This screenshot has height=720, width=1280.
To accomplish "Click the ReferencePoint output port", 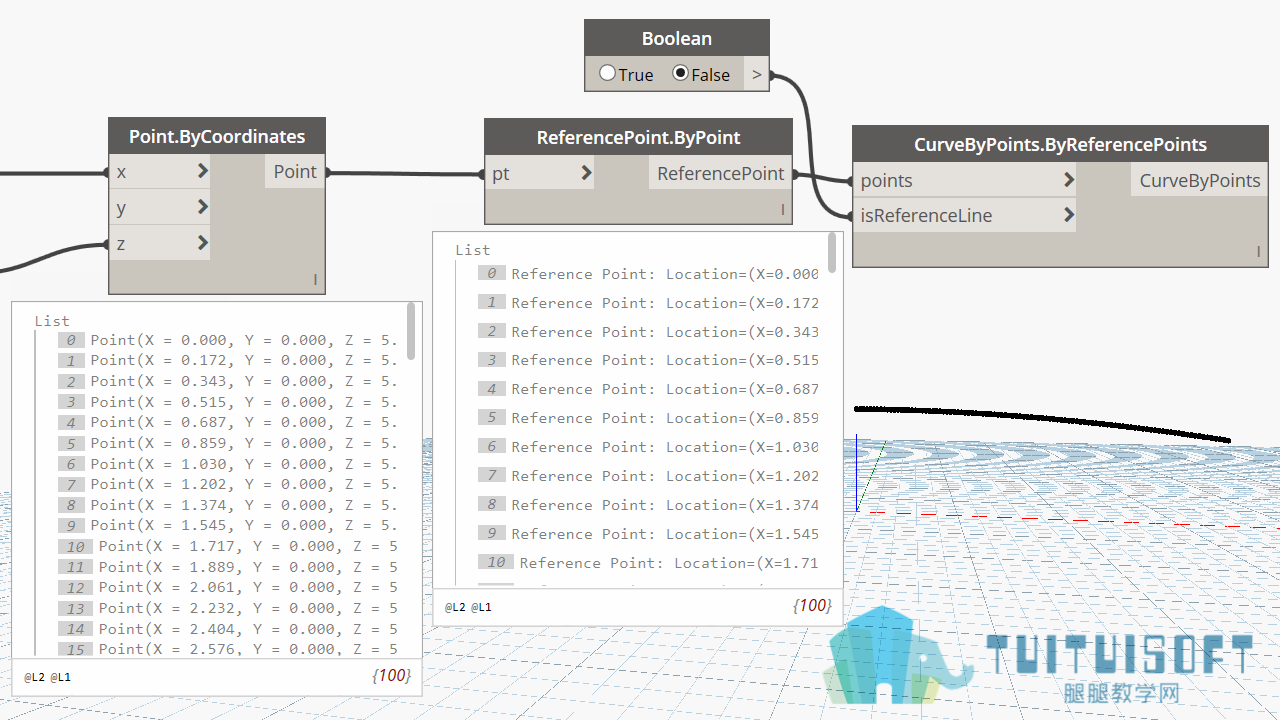I will [x=721, y=174].
